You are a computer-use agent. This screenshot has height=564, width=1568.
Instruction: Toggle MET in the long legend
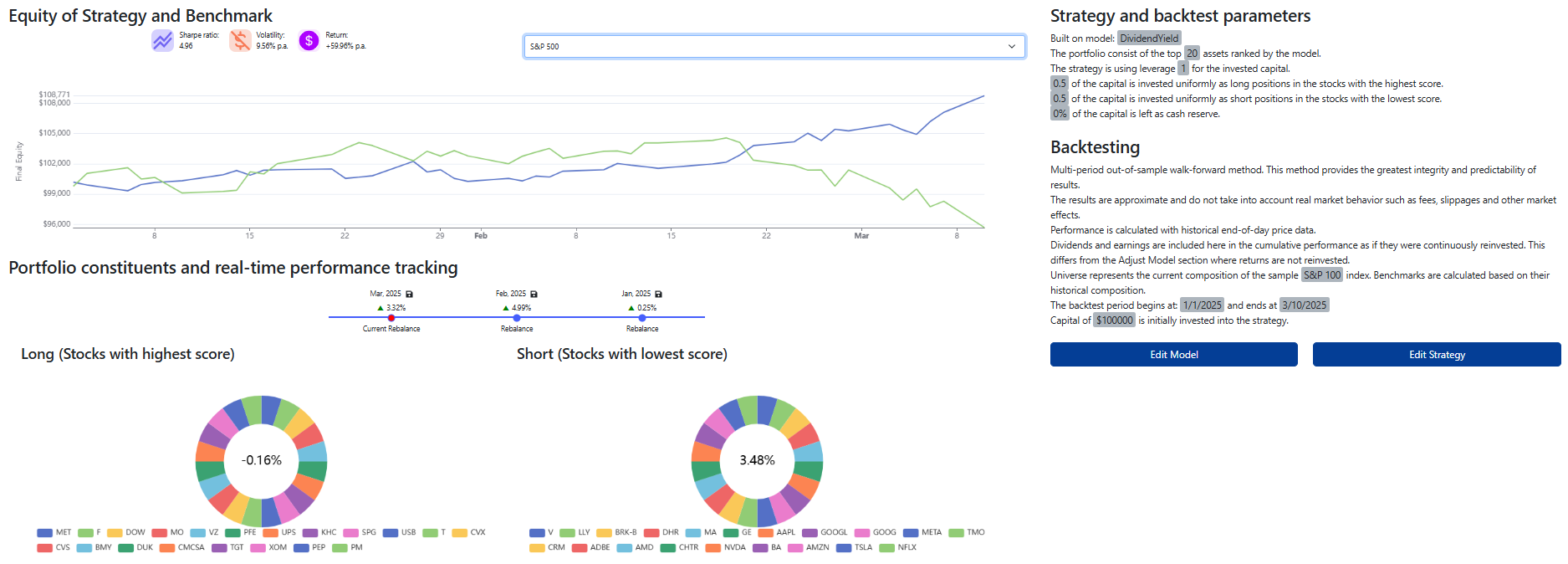pos(54,532)
